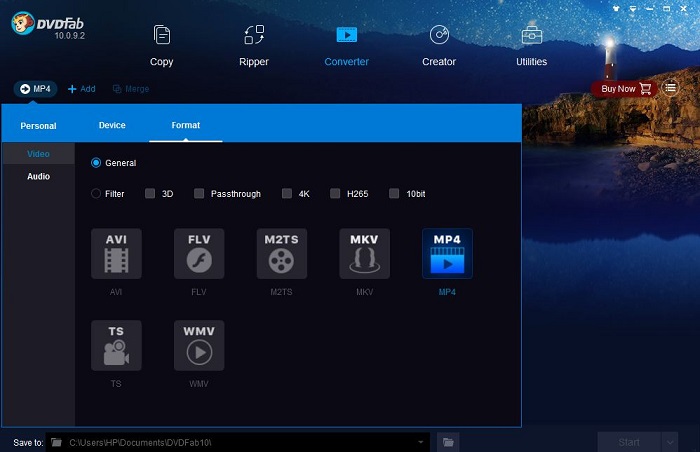This screenshot has height=452, width=700.
Task: Open the Copy module
Action: click(162, 45)
